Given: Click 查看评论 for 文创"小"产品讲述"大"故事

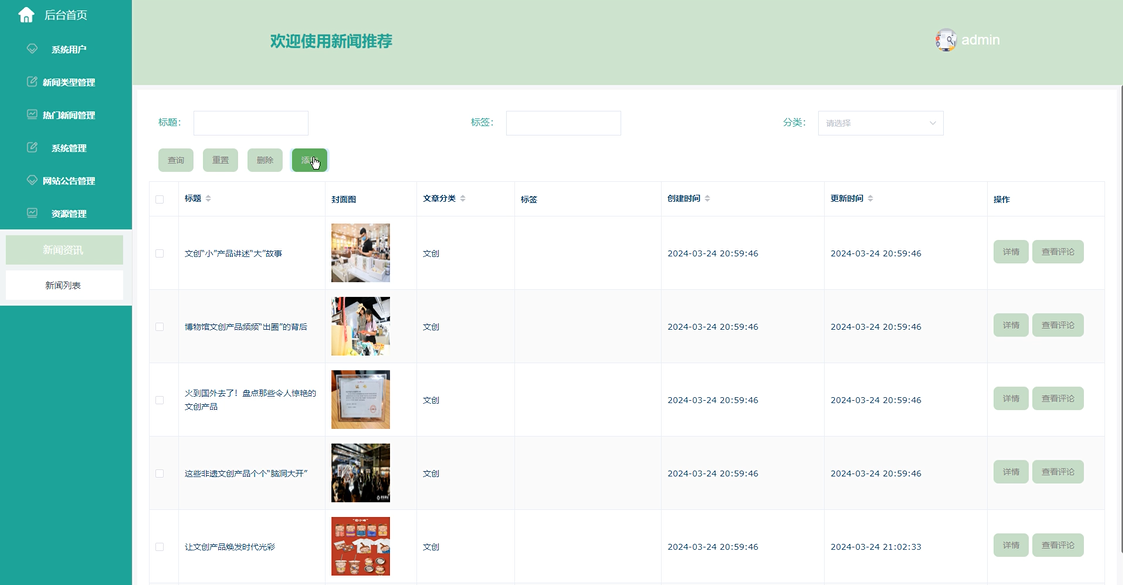Looking at the screenshot, I should [1058, 252].
